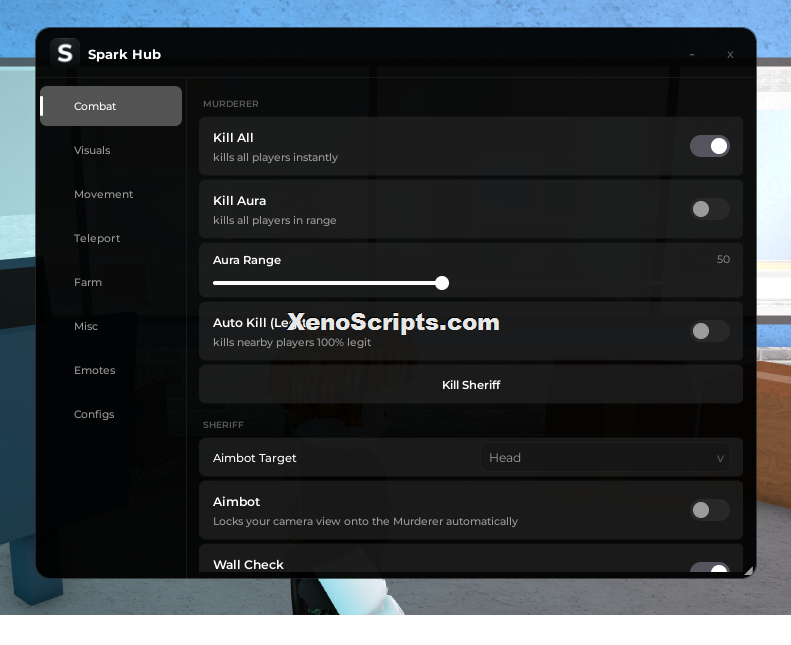The image size is (791, 645).
Task: Toggle the Wall Check switch
Action: pos(709,568)
